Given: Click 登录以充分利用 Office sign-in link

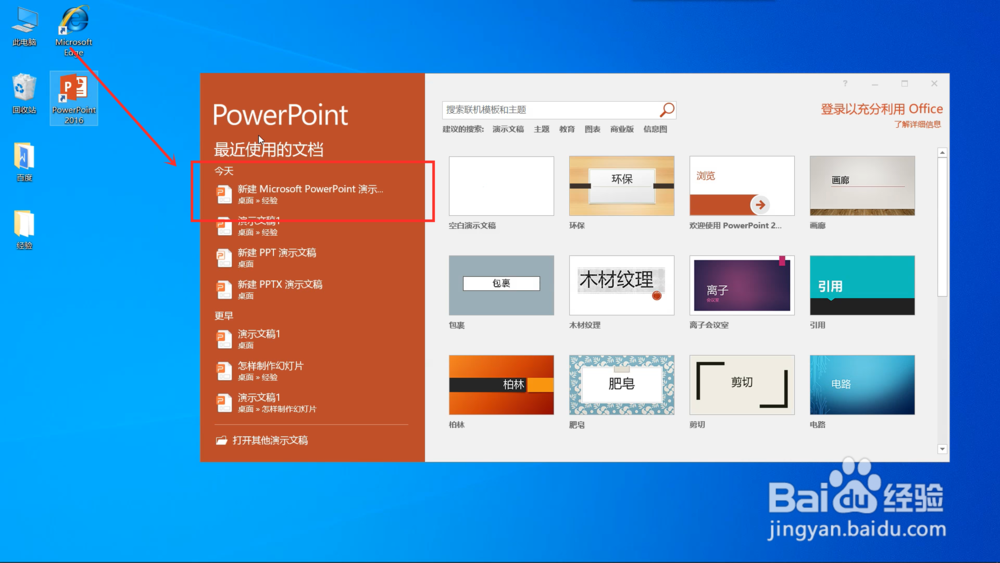Looking at the screenshot, I should 881,109.
